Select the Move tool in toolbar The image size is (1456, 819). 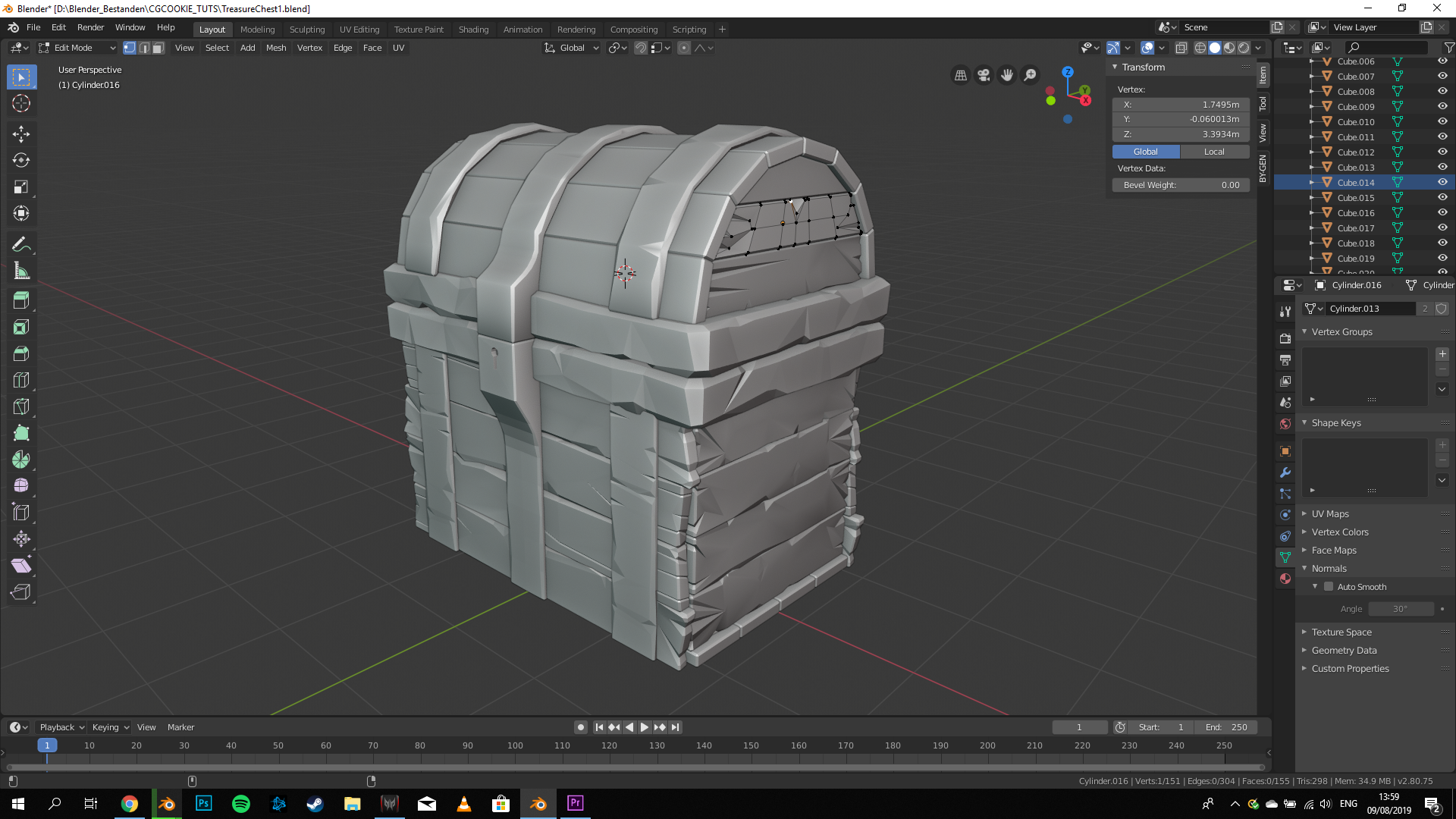(21, 134)
